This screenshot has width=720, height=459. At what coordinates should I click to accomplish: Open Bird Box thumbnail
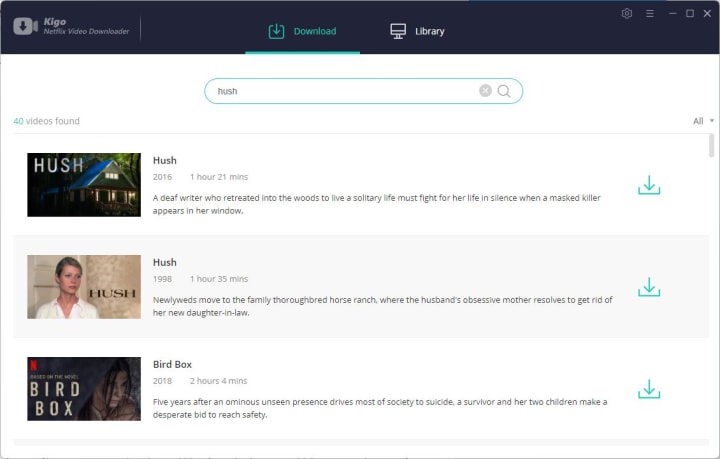[84, 389]
